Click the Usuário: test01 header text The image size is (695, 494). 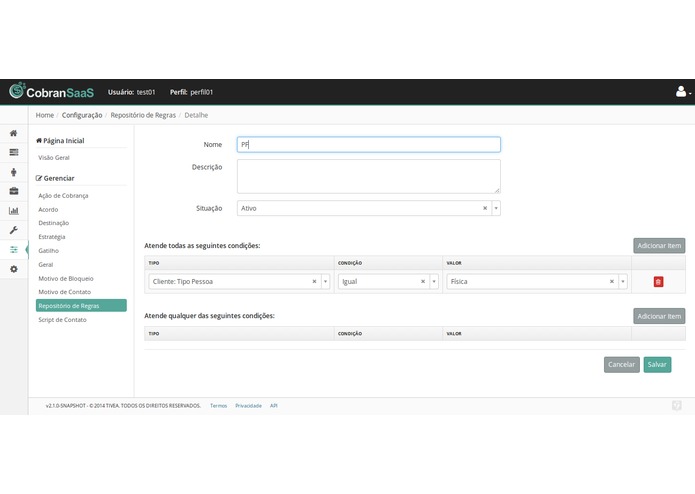(132, 92)
